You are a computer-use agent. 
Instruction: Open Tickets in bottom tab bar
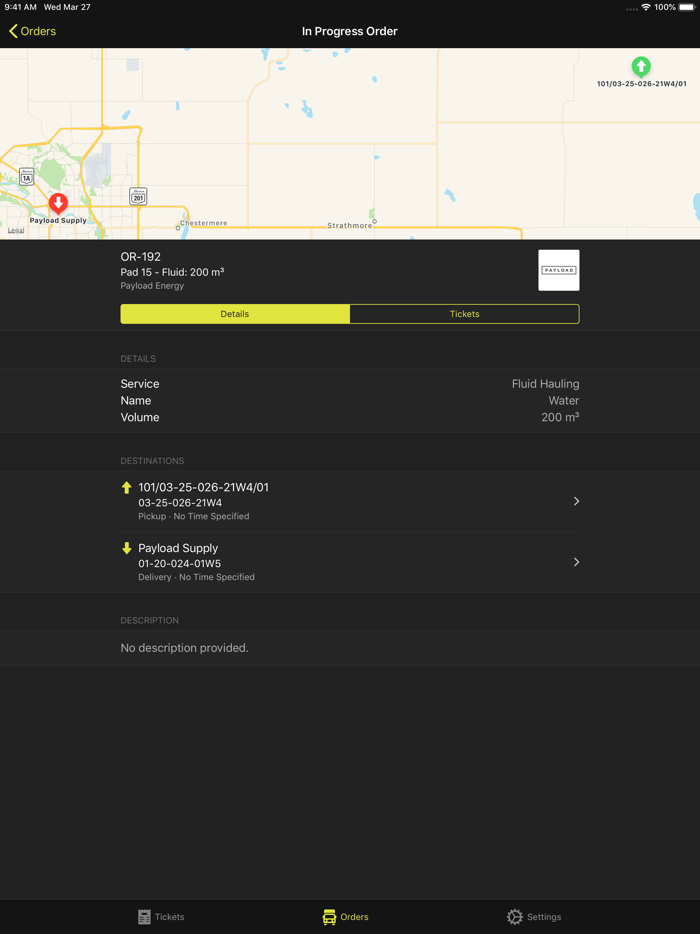tap(161, 917)
